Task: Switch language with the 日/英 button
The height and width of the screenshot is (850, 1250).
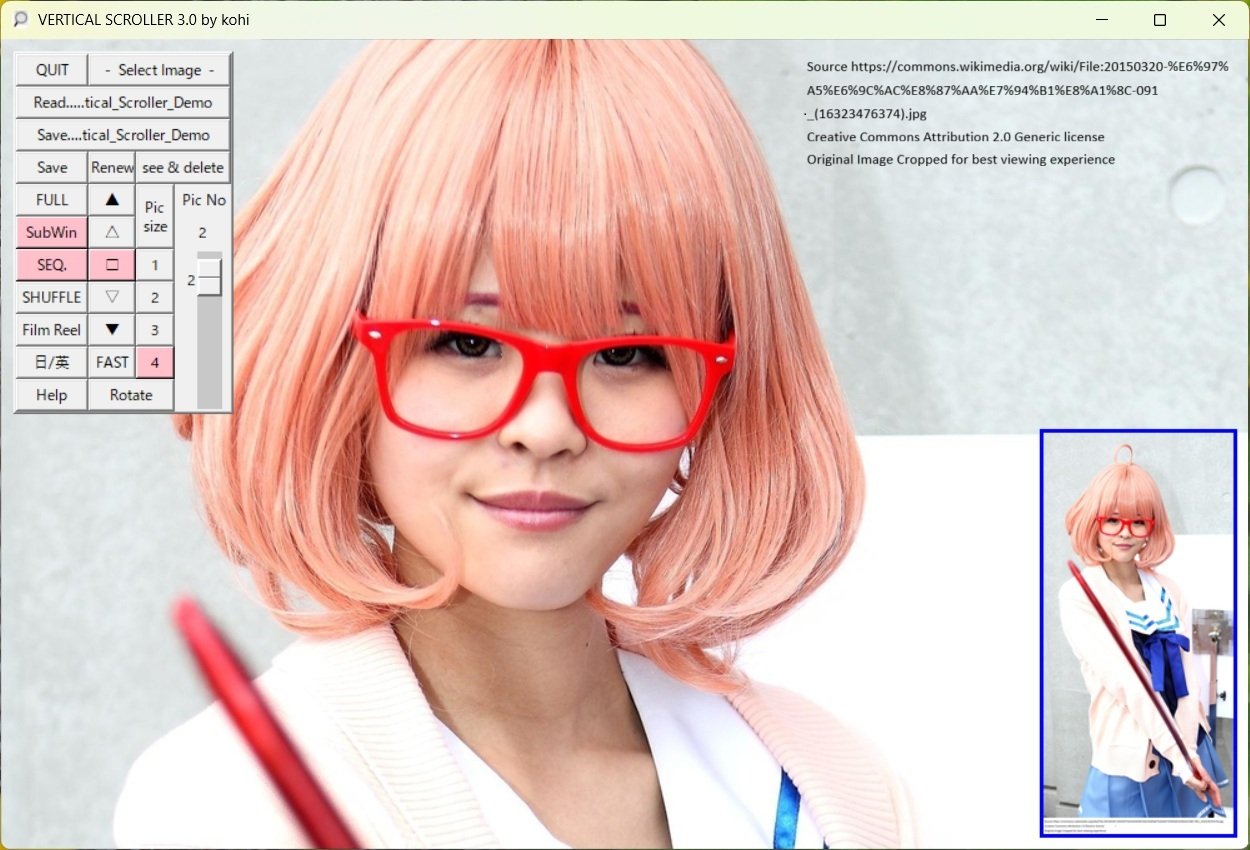Action: [x=52, y=362]
